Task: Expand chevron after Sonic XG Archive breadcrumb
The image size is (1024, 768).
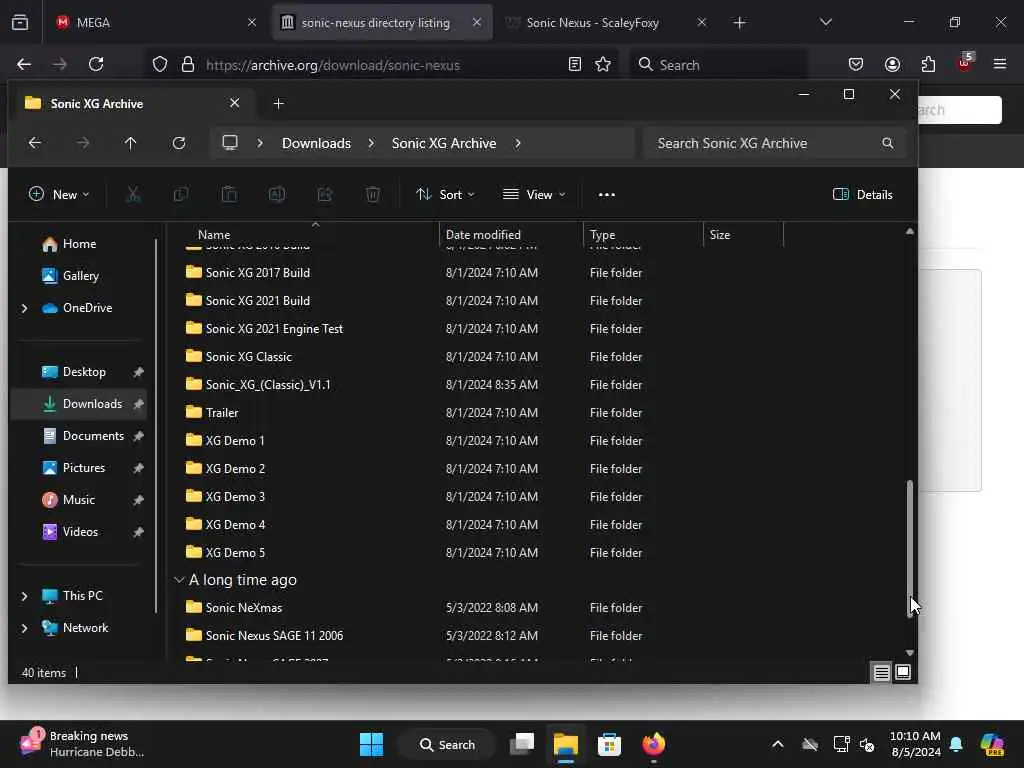Action: pos(518,143)
